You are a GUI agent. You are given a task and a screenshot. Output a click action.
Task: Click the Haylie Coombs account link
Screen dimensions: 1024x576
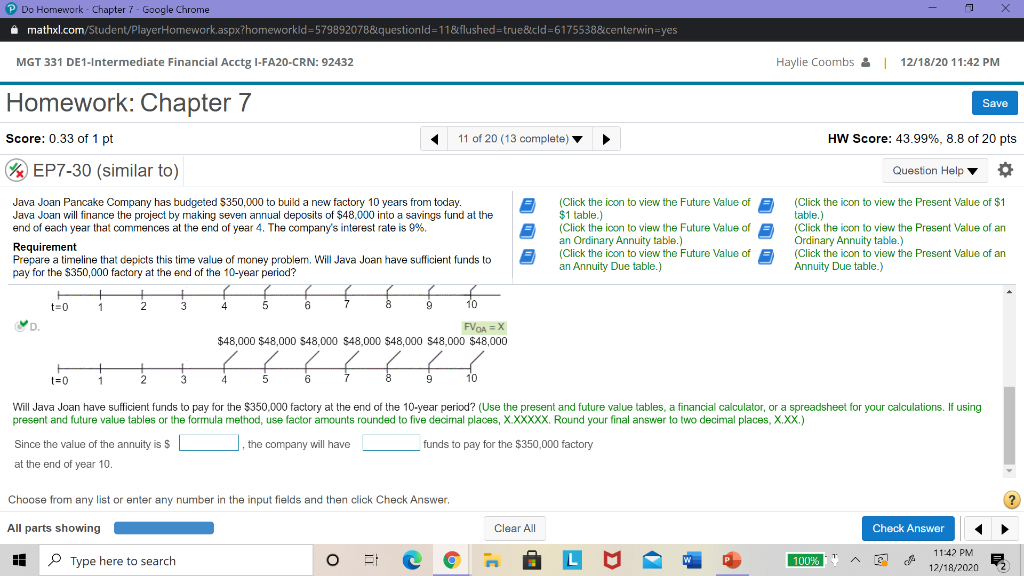(815, 61)
